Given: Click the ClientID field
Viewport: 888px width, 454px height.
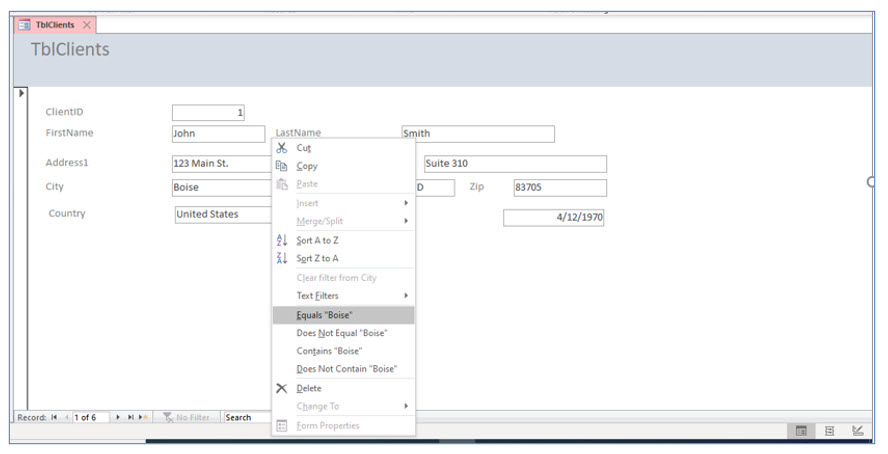Looking at the screenshot, I should pos(208,113).
